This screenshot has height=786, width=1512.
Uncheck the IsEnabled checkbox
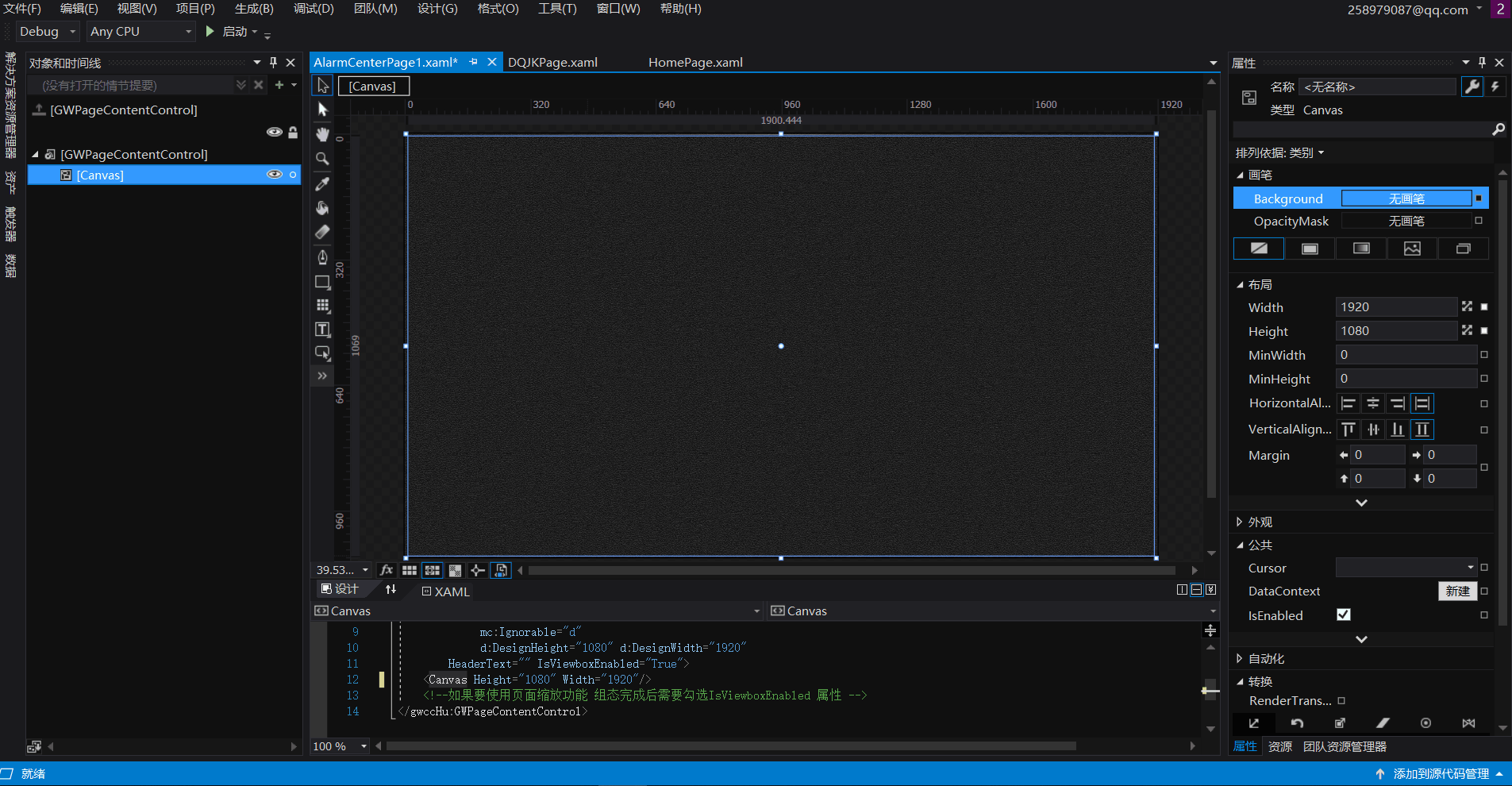1343,615
